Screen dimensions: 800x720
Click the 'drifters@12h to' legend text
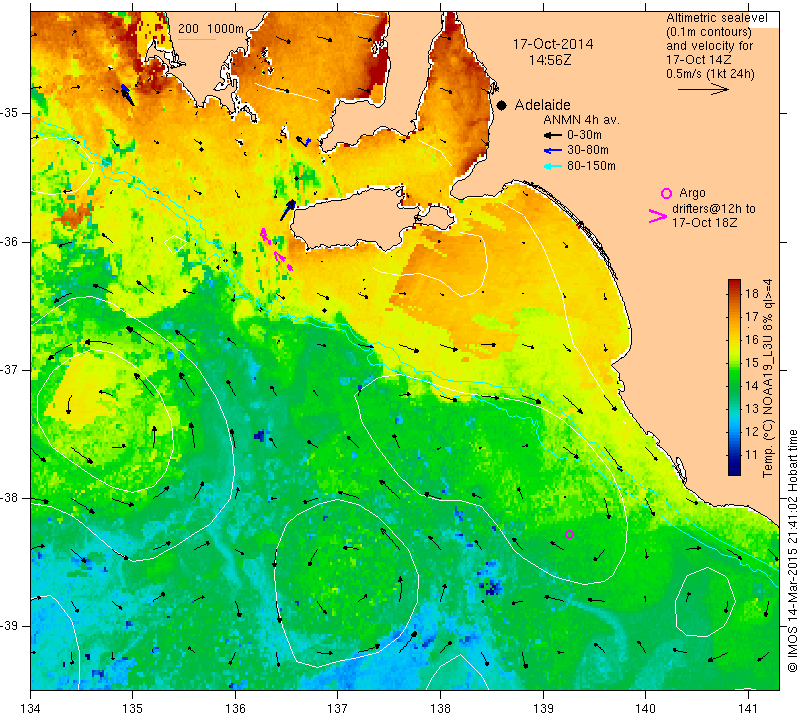coord(714,209)
